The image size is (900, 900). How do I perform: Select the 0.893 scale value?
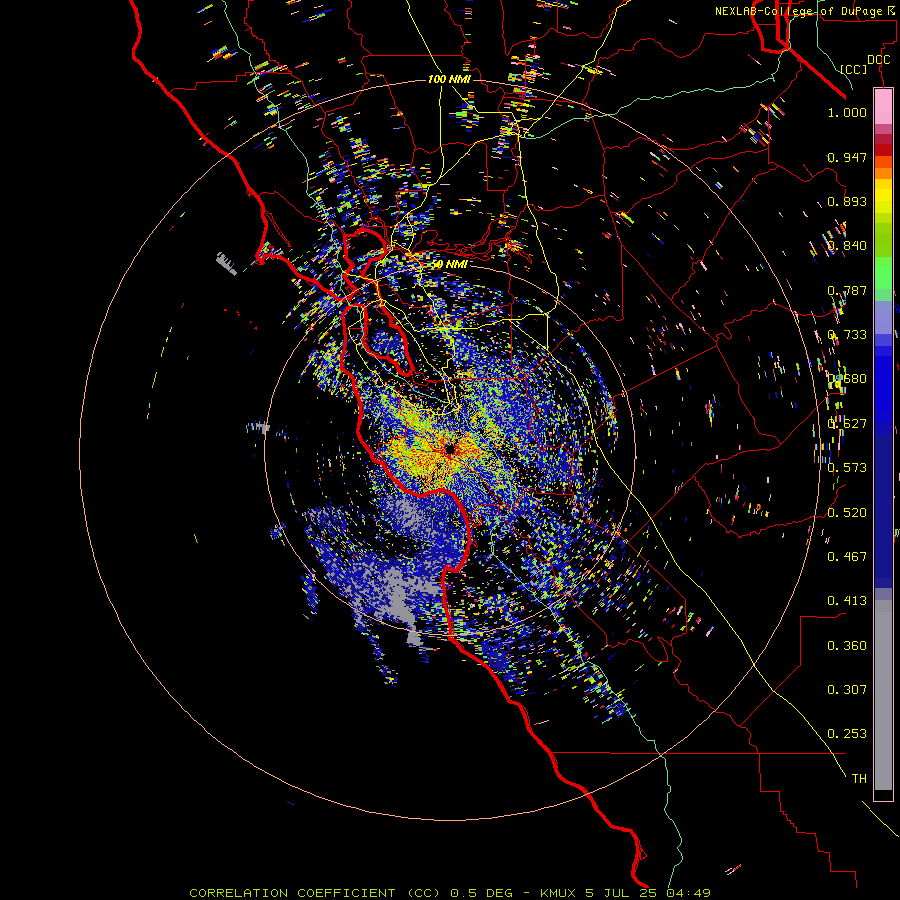point(847,201)
